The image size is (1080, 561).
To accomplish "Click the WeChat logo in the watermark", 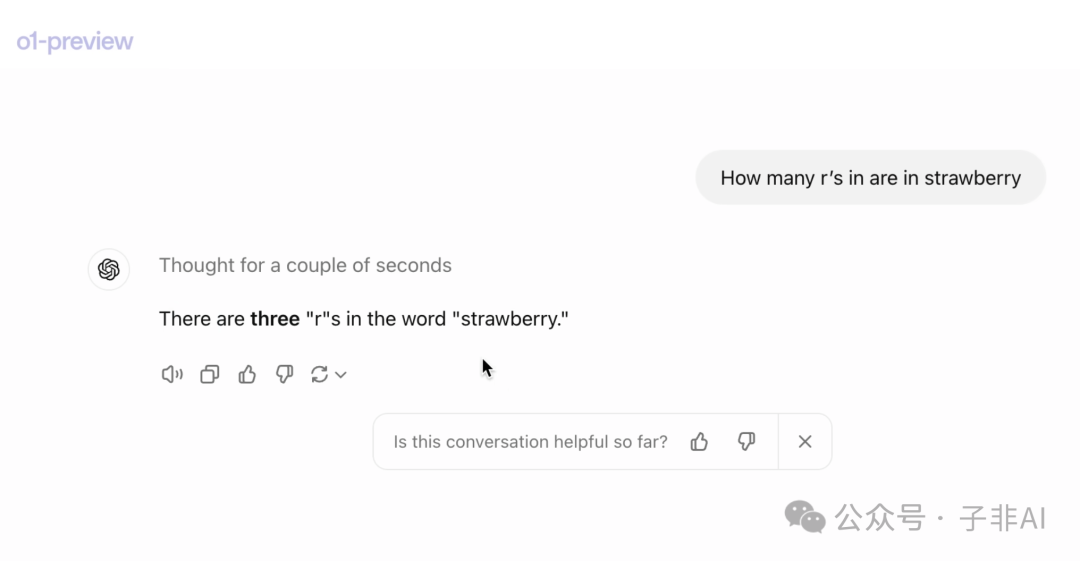I will 804,517.
